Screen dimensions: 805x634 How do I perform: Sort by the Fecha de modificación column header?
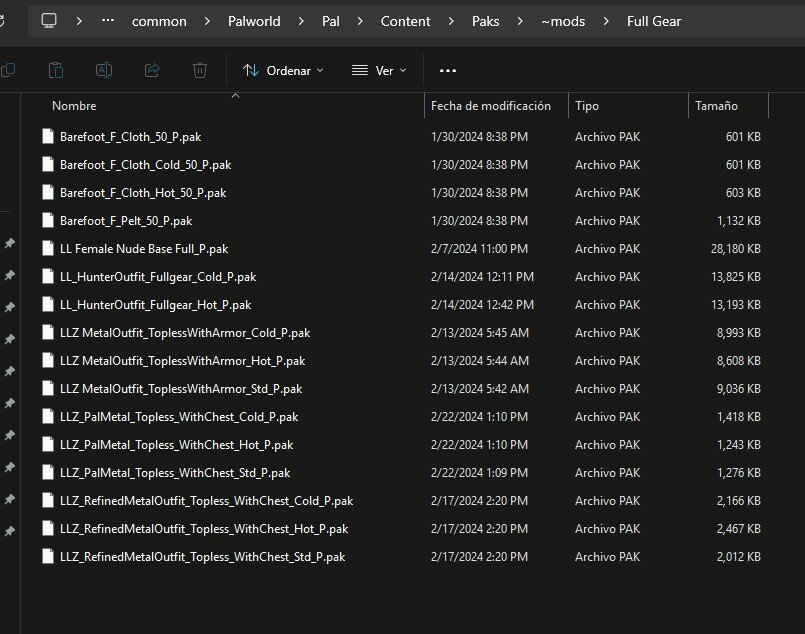[490, 105]
